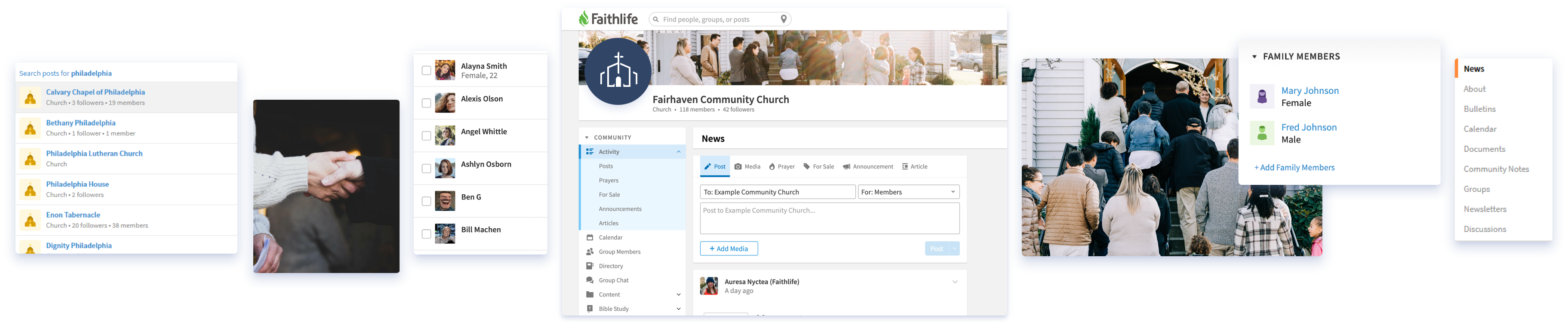This screenshot has width=1568, height=325.
Task: Click the Prayer hands icon
Action: pos(772,166)
